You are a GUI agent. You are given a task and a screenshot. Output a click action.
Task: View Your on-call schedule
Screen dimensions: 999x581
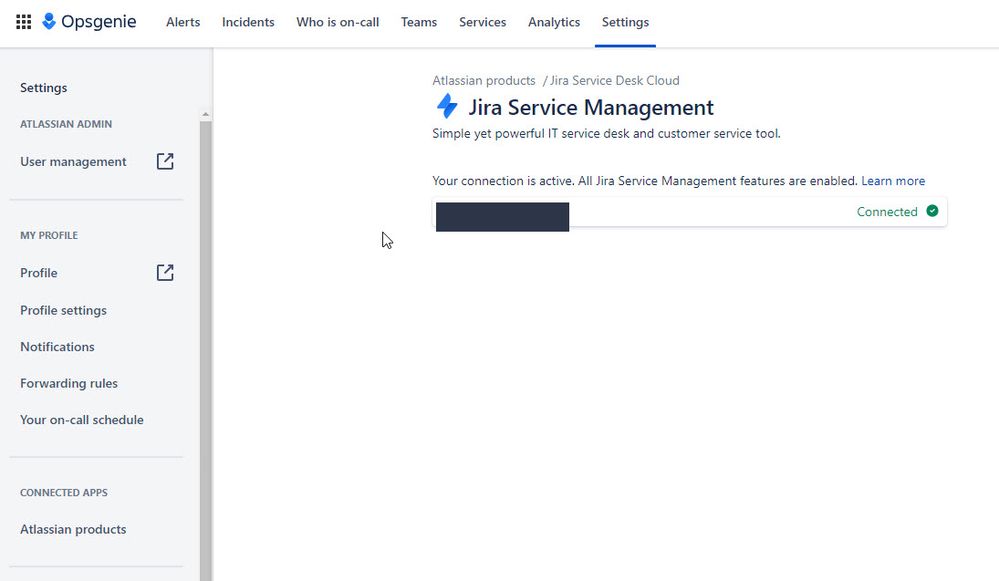[x=82, y=420]
